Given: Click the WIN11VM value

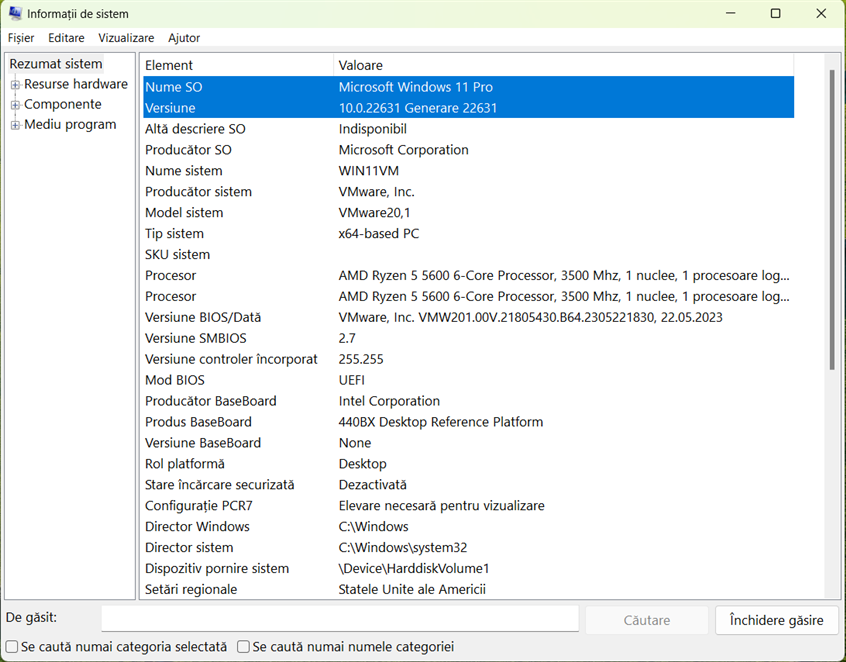Looking at the screenshot, I should click(369, 171).
